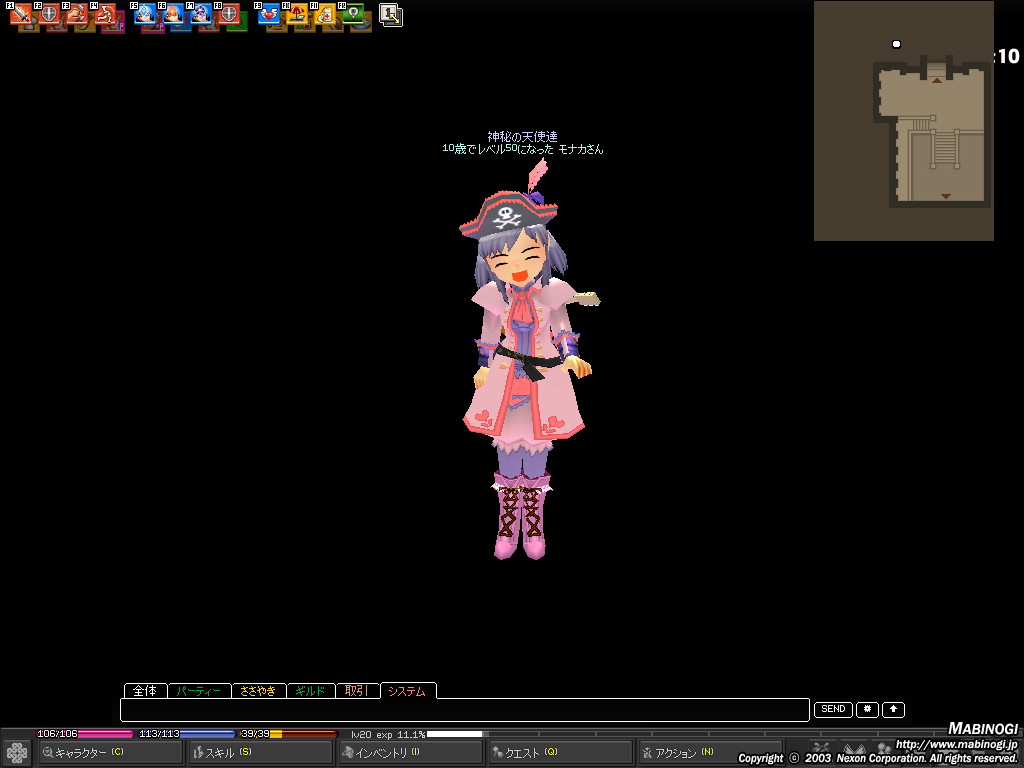Cast the F5 ice magic skill
The width and height of the screenshot is (1024, 768).
point(146,15)
